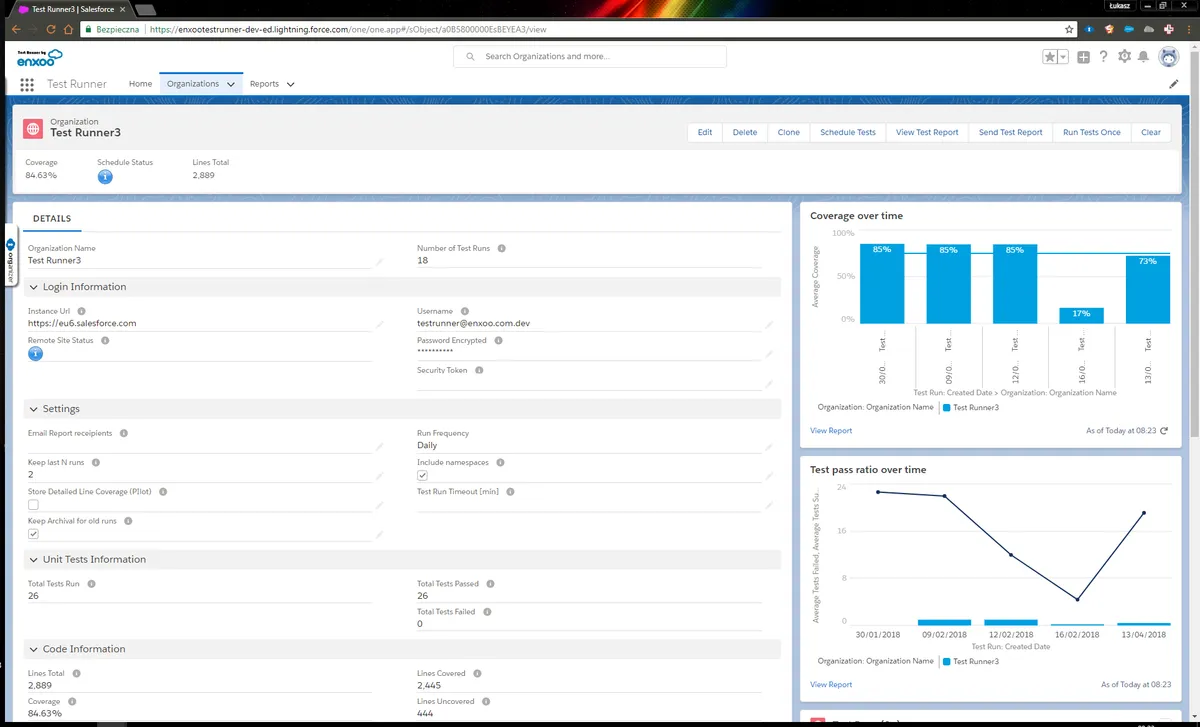
Task: Open View Report under Coverage chart
Action: coord(831,431)
